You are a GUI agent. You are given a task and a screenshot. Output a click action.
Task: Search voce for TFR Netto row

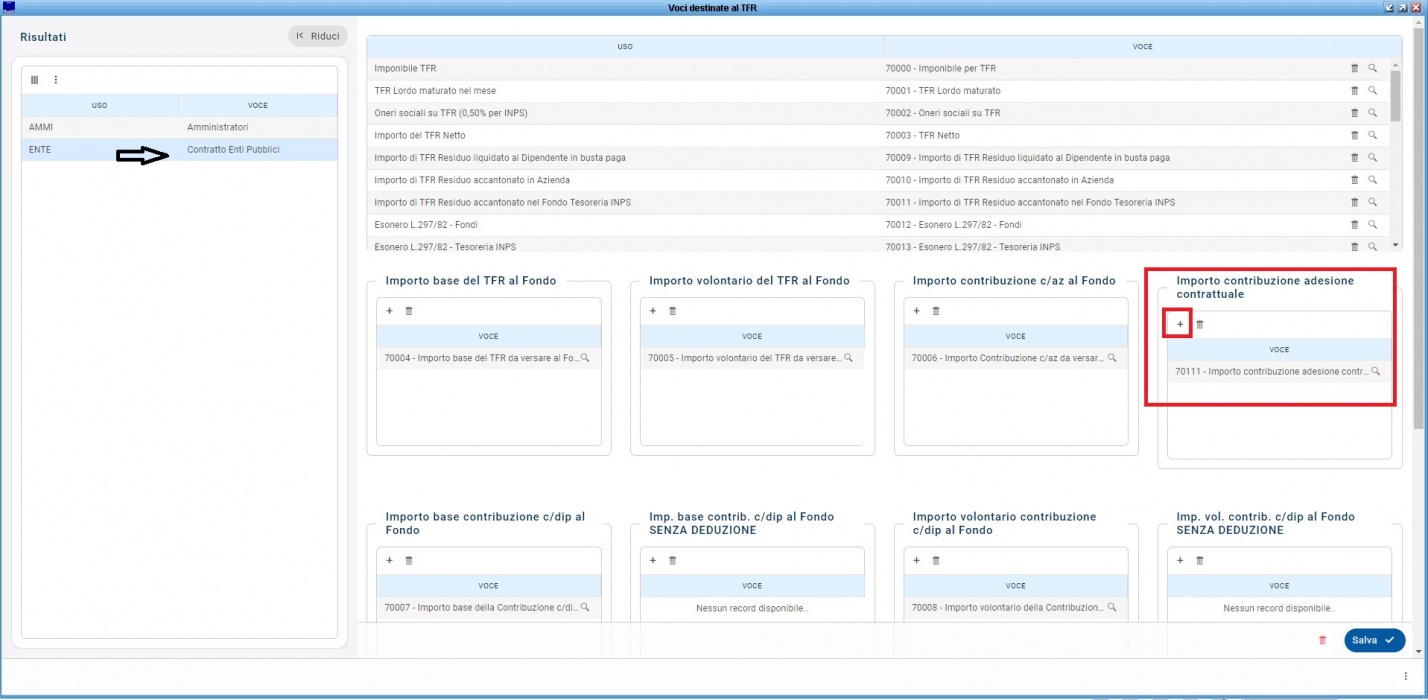tap(1373, 136)
